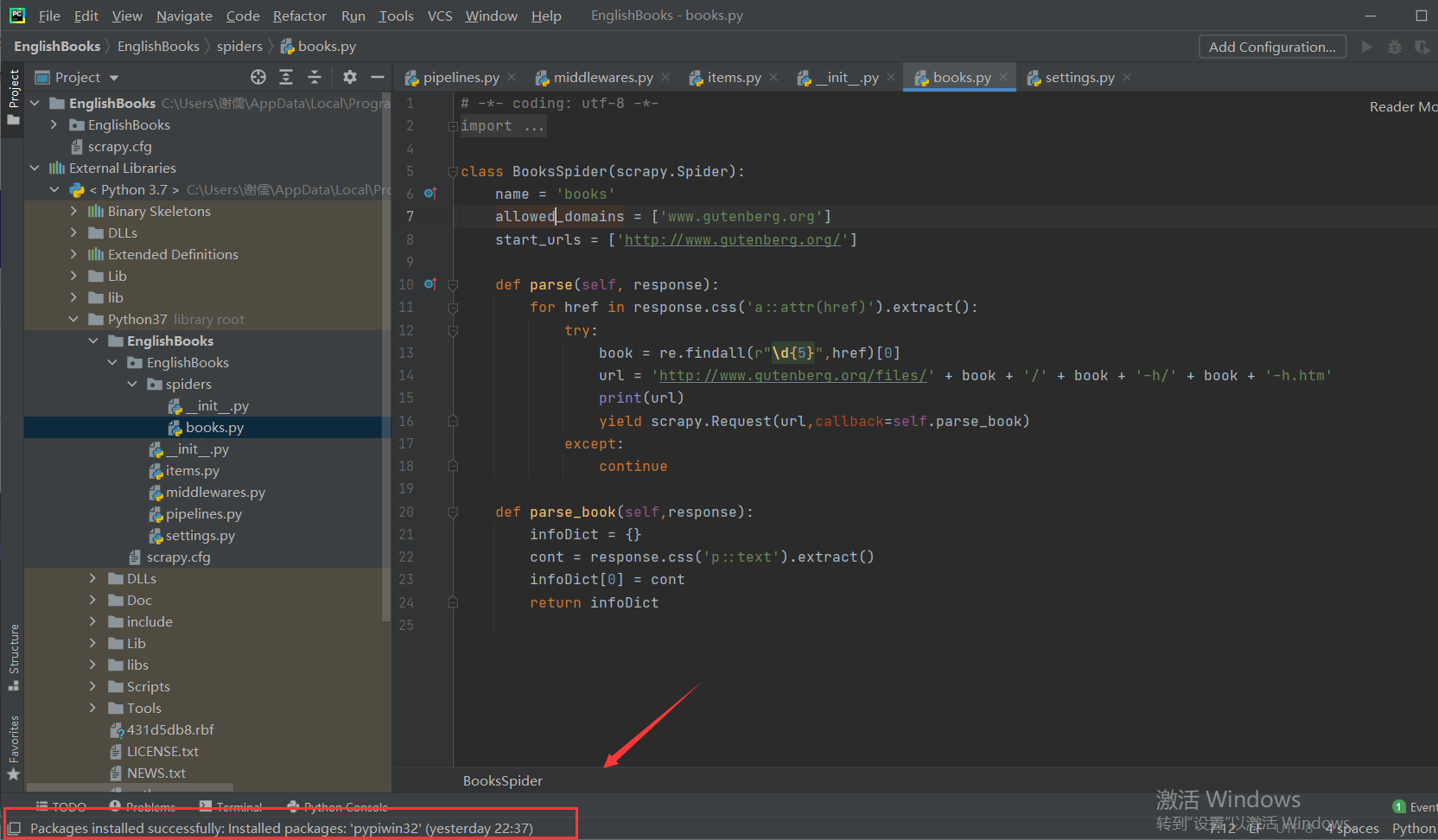Viewport: 1438px width, 840px height.
Task: Collapse the Python 3.7 interpreter node
Action: (x=54, y=189)
